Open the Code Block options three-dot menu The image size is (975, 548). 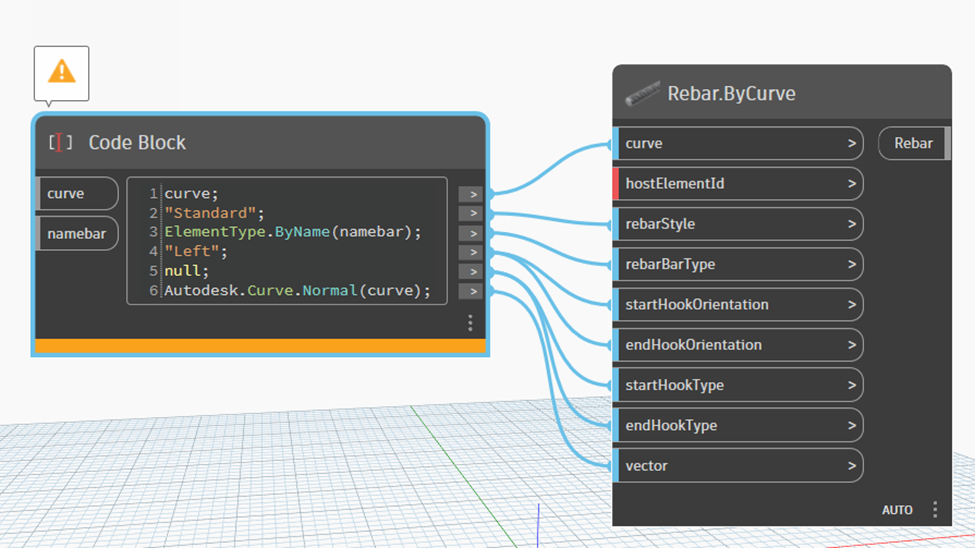(470, 323)
